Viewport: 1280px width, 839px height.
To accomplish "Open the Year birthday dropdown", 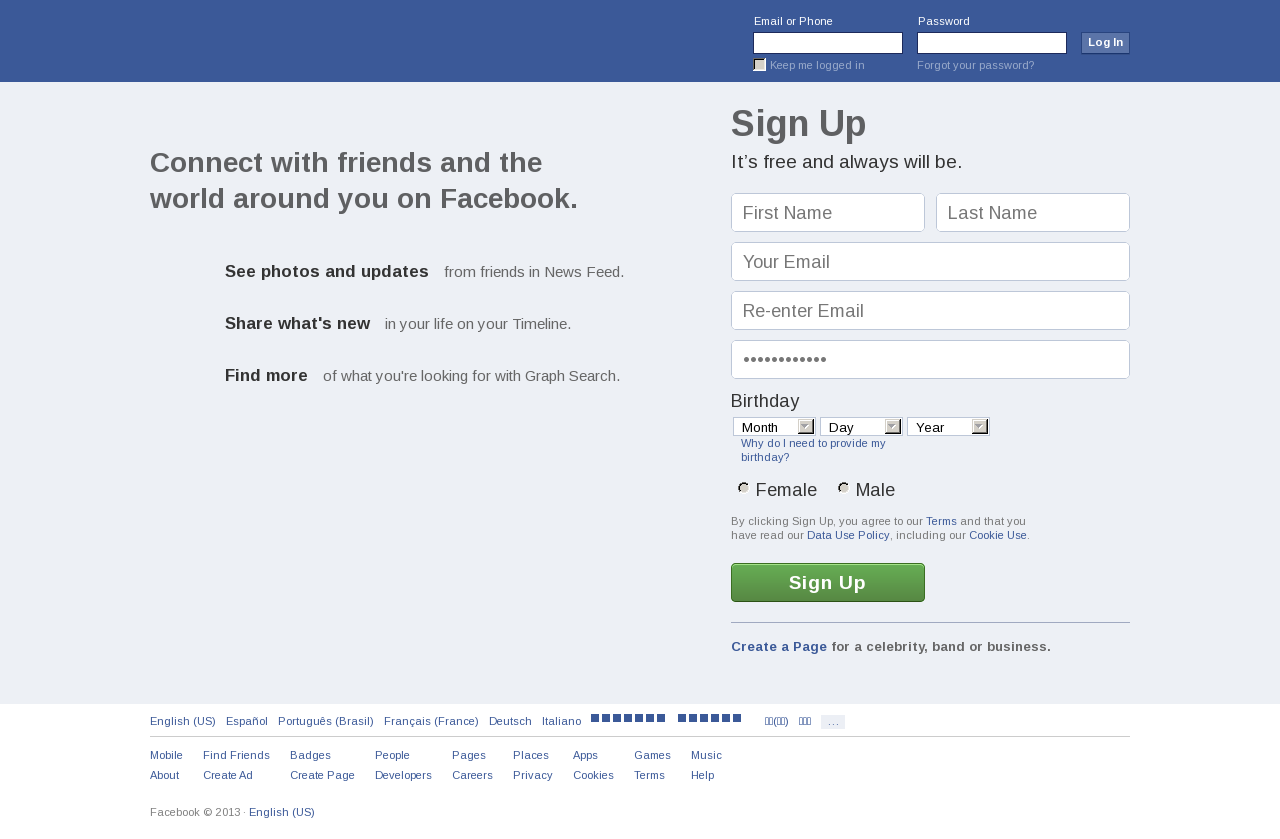I will (x=948, y=427).
